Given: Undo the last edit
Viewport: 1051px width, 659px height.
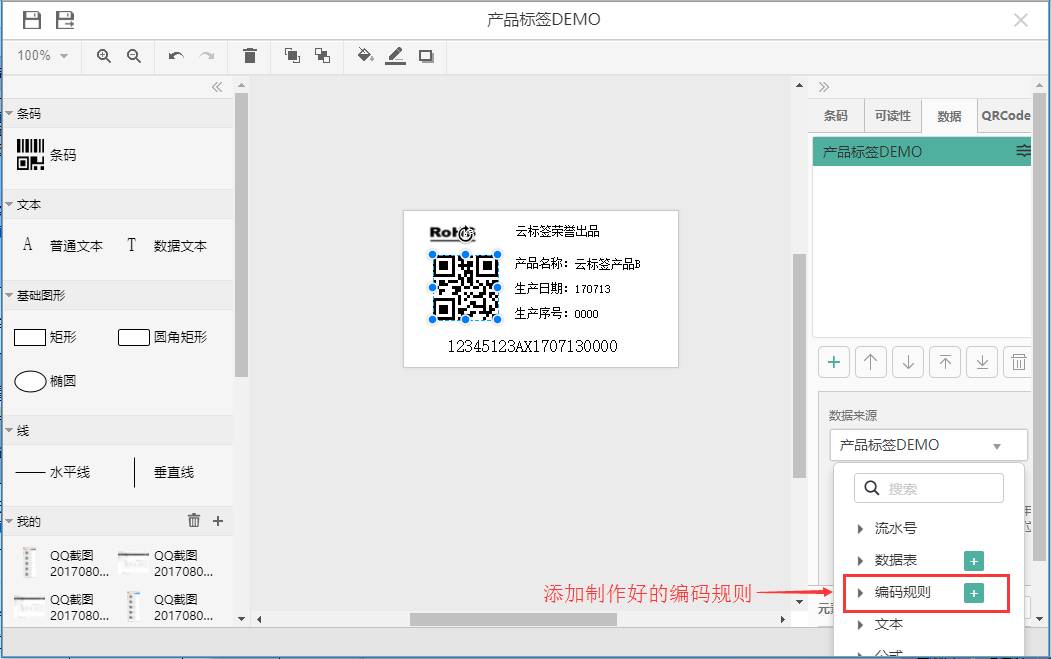Looking at the screenshot, I should coord(176,56).
